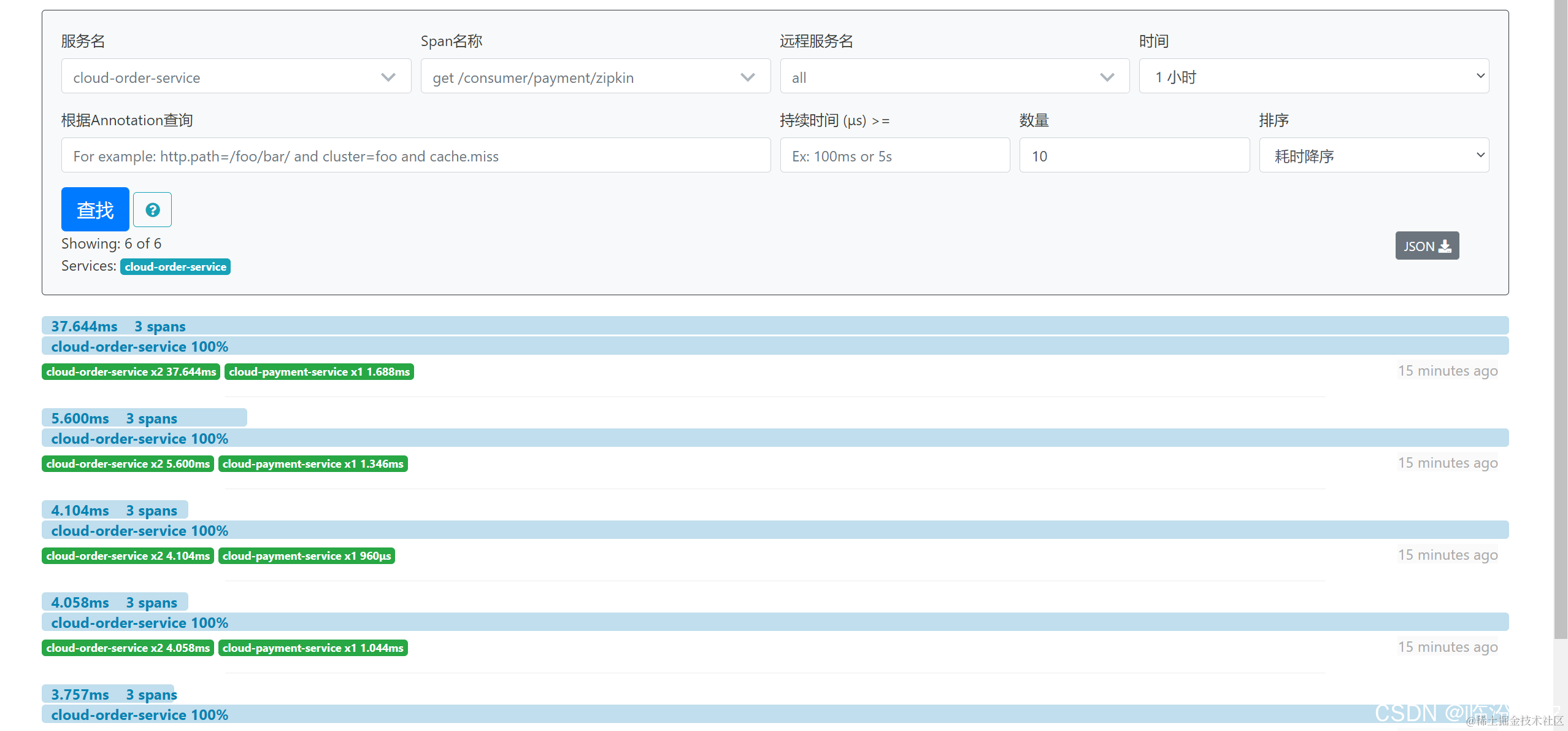Click the cloud-order-service tag beside Services
The height and width of the screenshot is (731, 1568).
175,266
